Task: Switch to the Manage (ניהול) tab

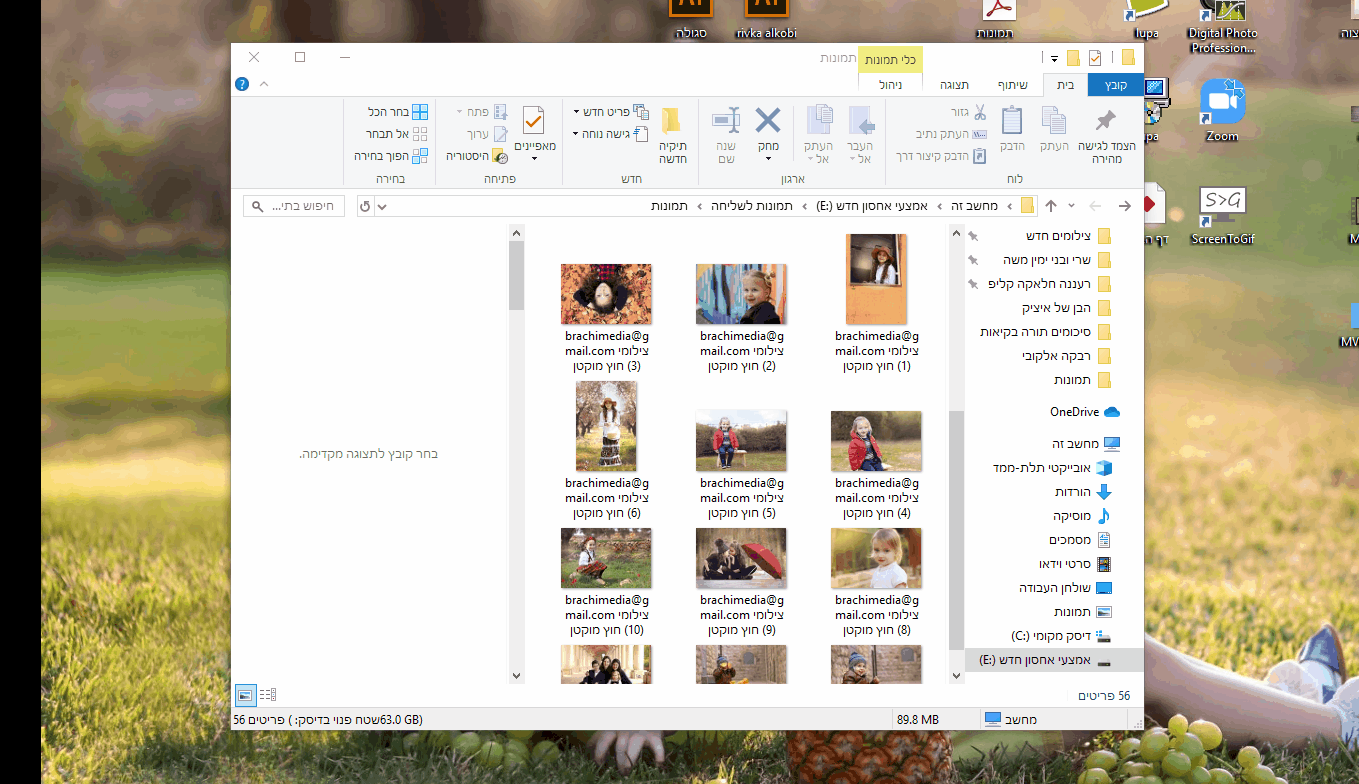Action: 892,85
